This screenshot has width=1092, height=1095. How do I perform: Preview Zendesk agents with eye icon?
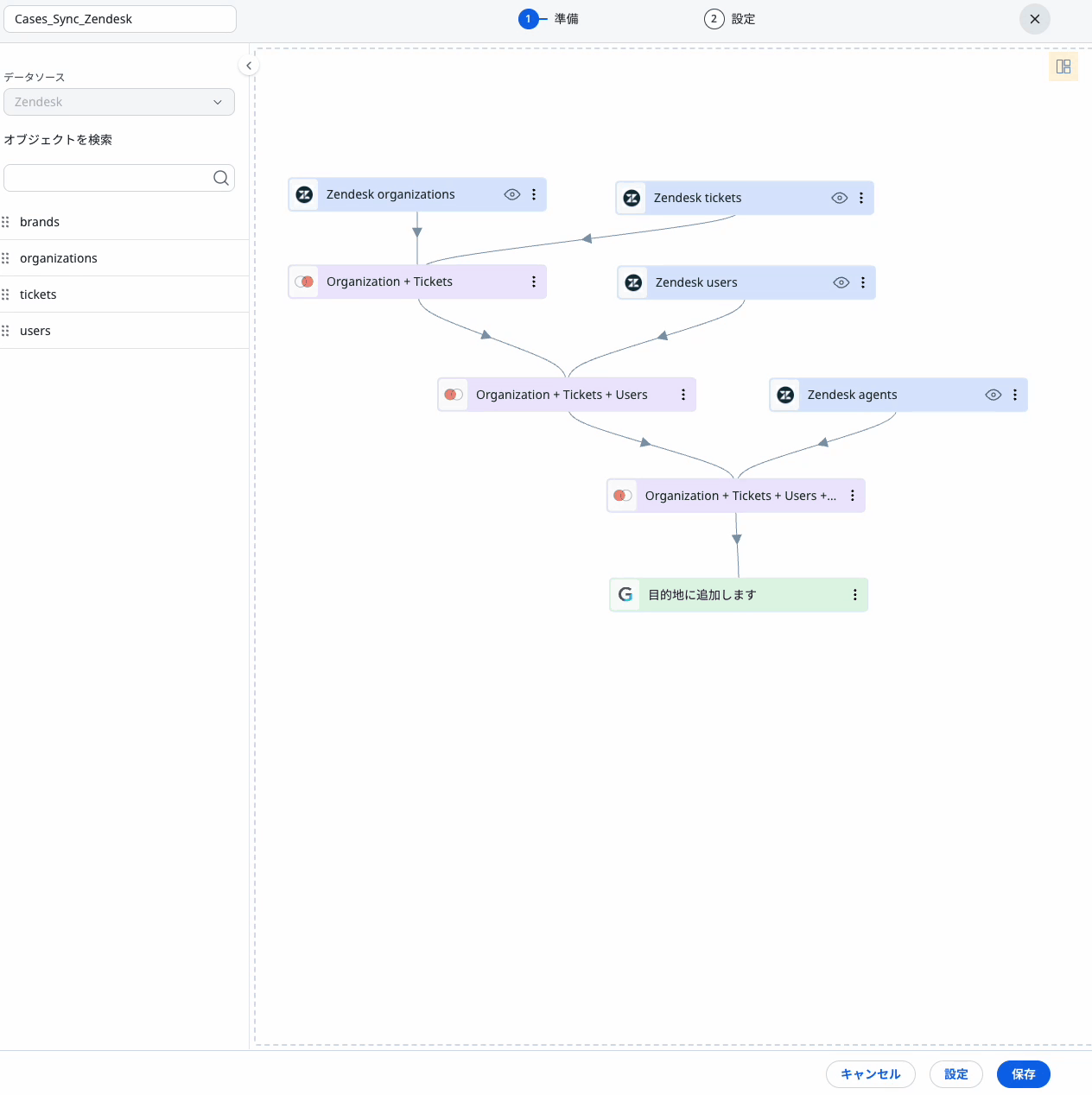point(994,395)
